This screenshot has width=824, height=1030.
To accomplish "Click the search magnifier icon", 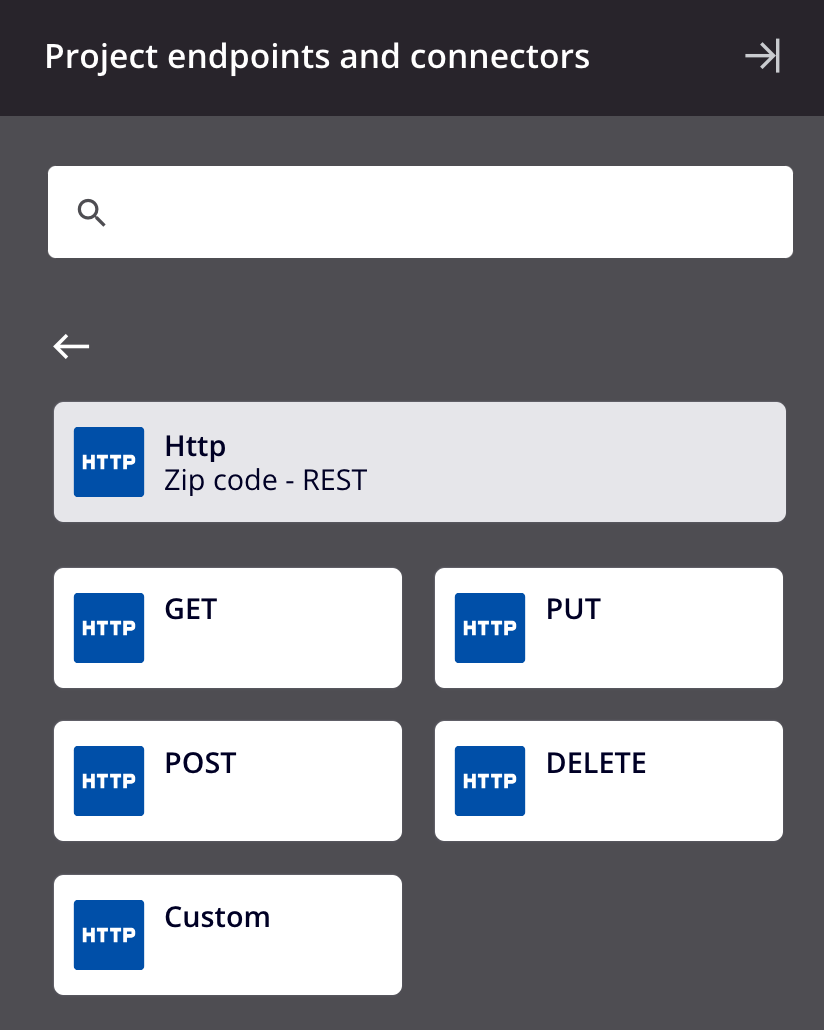I will tap(91, 212).
